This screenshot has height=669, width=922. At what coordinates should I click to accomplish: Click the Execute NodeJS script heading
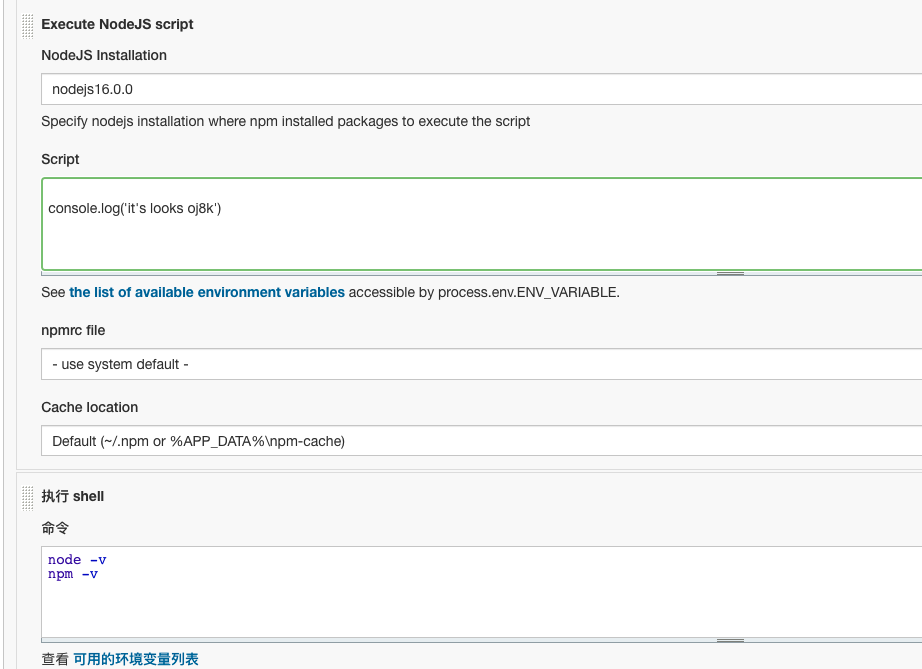[x=117, y=24]
